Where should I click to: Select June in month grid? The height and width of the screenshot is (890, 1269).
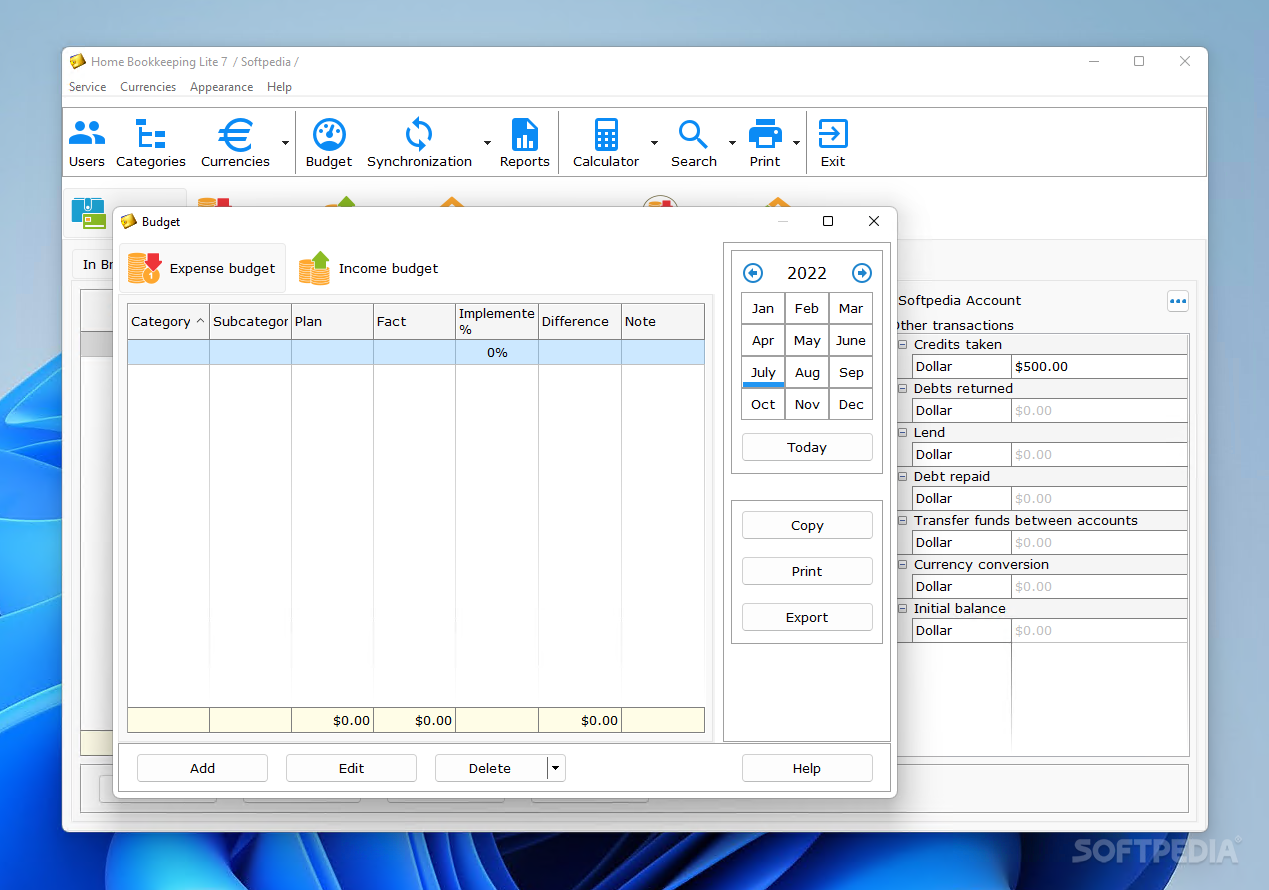coord(851,340)
